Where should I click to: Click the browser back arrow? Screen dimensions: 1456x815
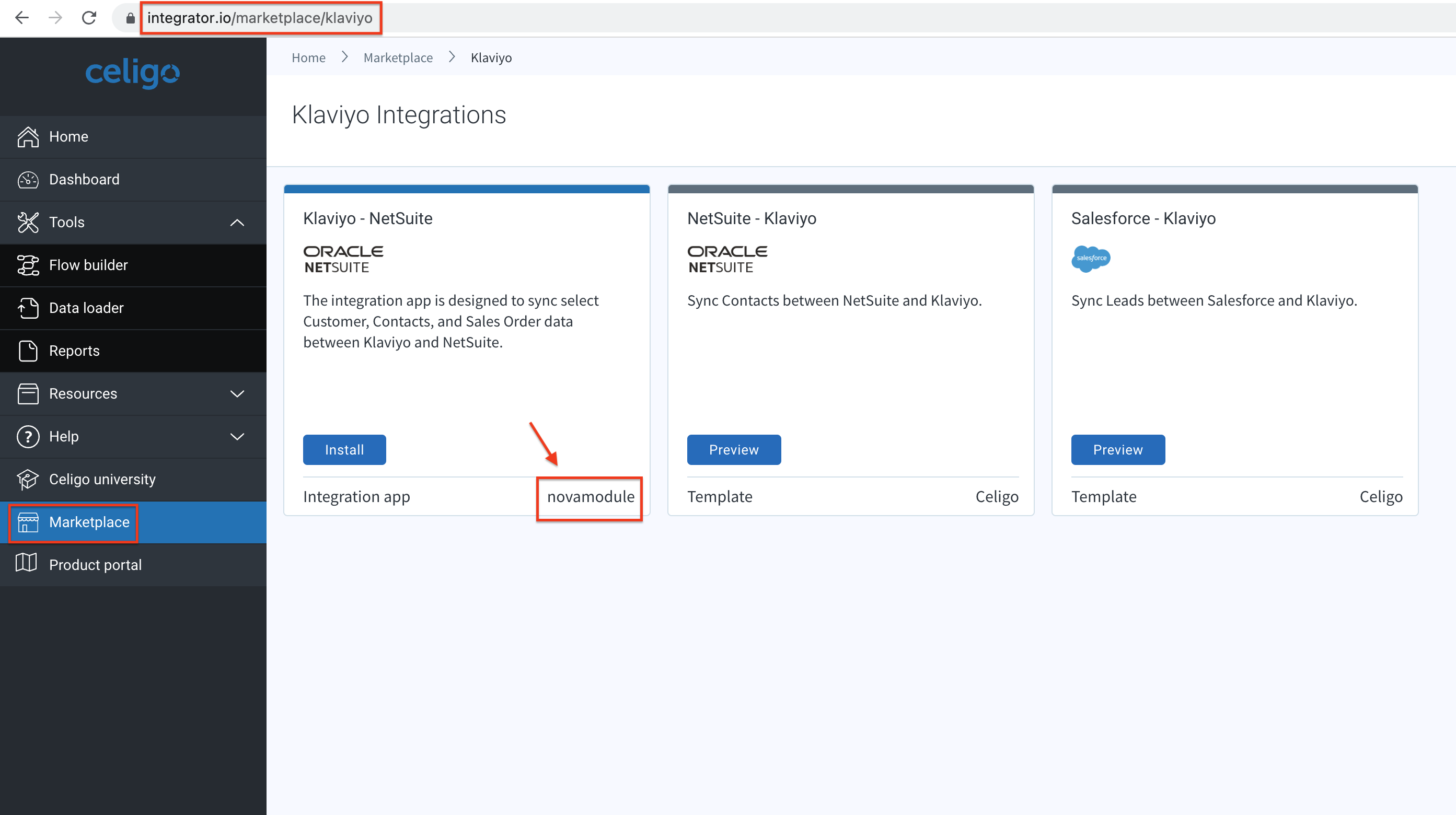tap(21, 18)
